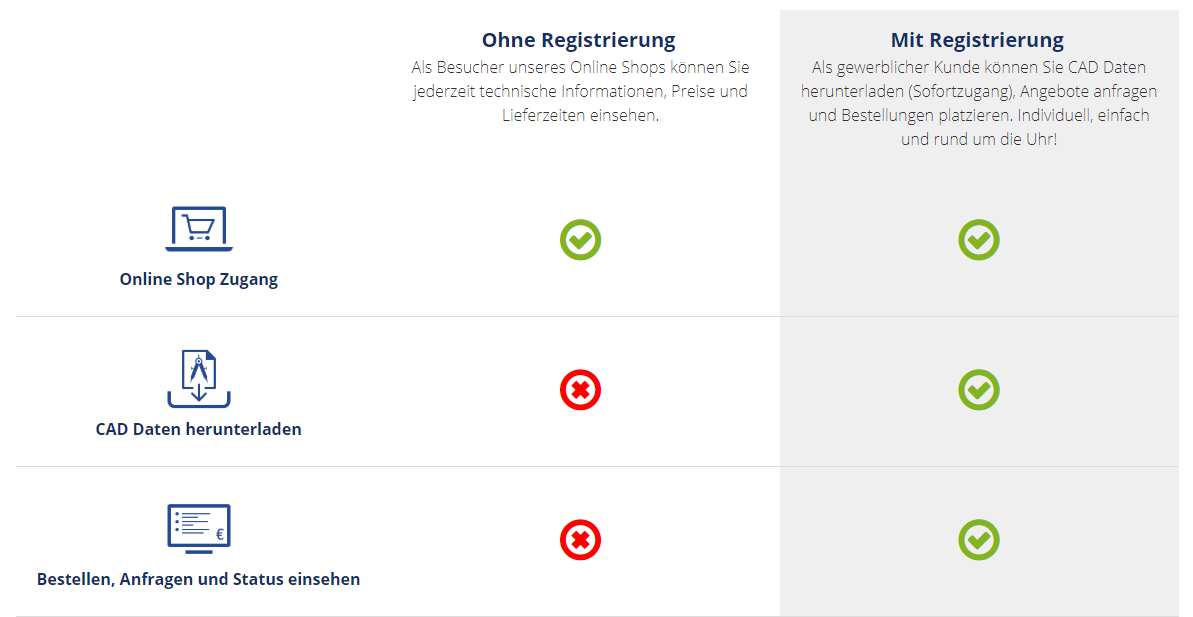Click the word Lieferzeiten in visitor description

[548, 115]
